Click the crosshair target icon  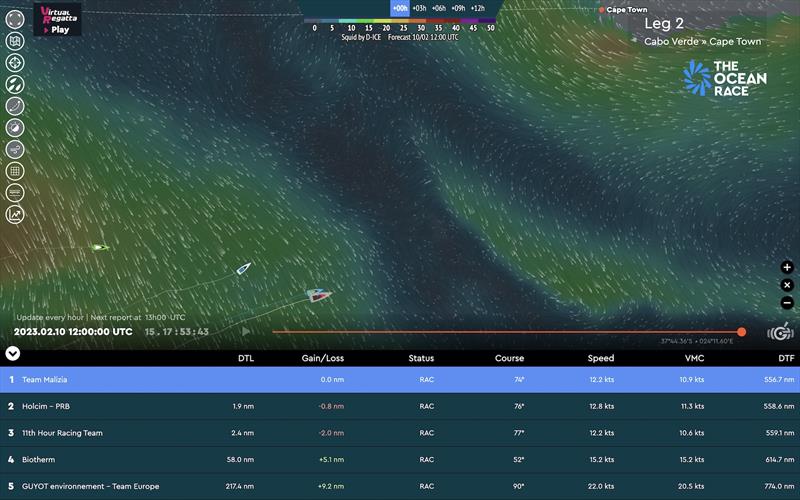click(x=15, y=63)
